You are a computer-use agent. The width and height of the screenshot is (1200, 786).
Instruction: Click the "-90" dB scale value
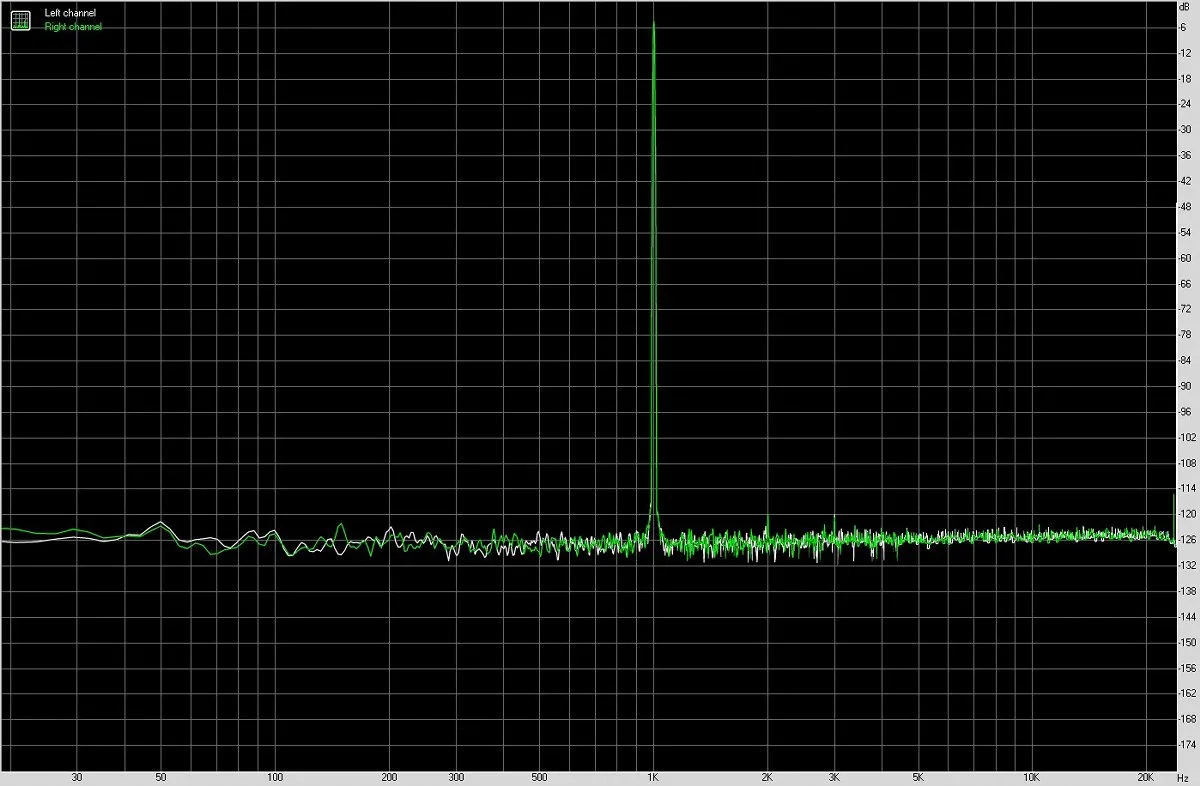click(x=1186, y=386)
